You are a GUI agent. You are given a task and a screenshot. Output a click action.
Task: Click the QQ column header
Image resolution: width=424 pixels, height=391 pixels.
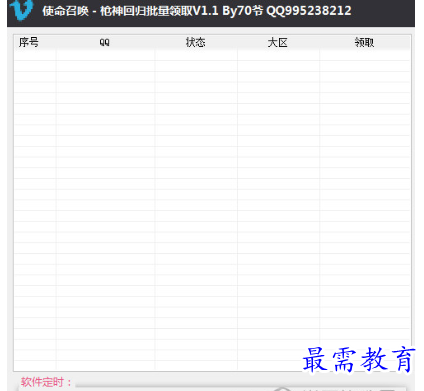click(105, 42)
